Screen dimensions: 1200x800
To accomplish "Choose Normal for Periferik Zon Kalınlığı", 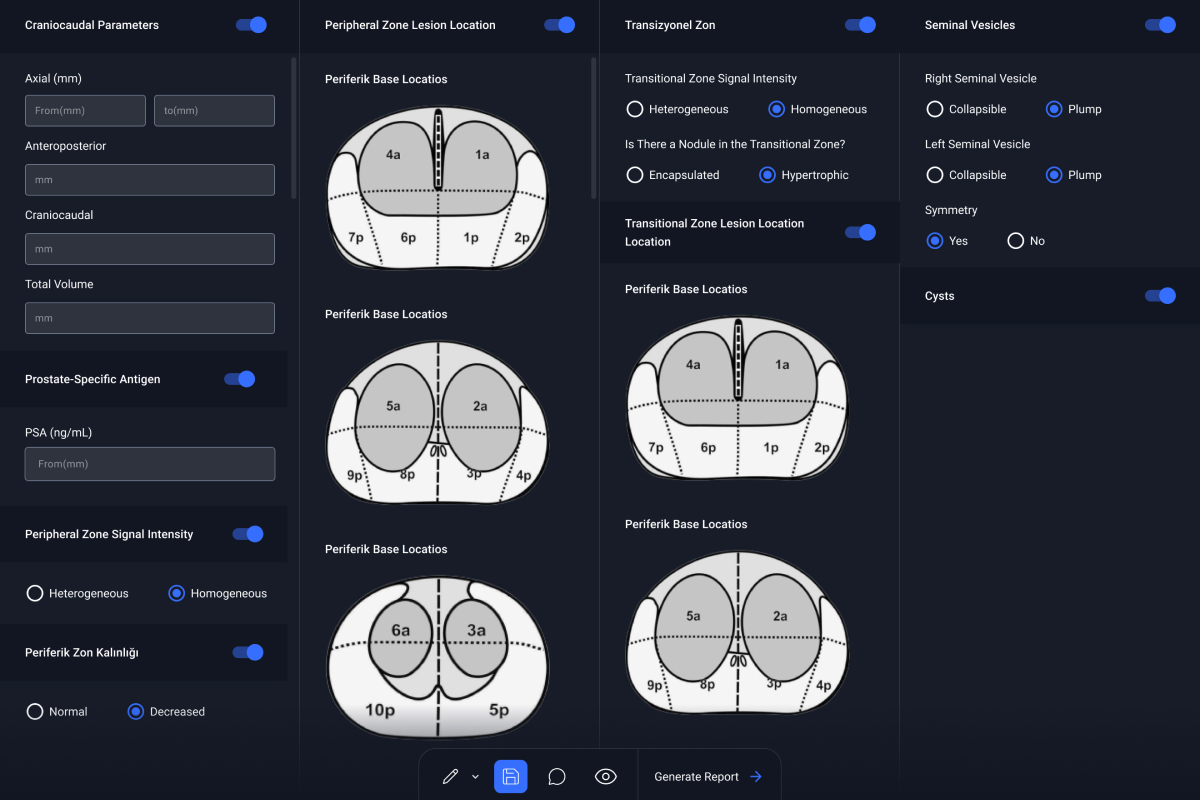I will click(x=35, y=712).
